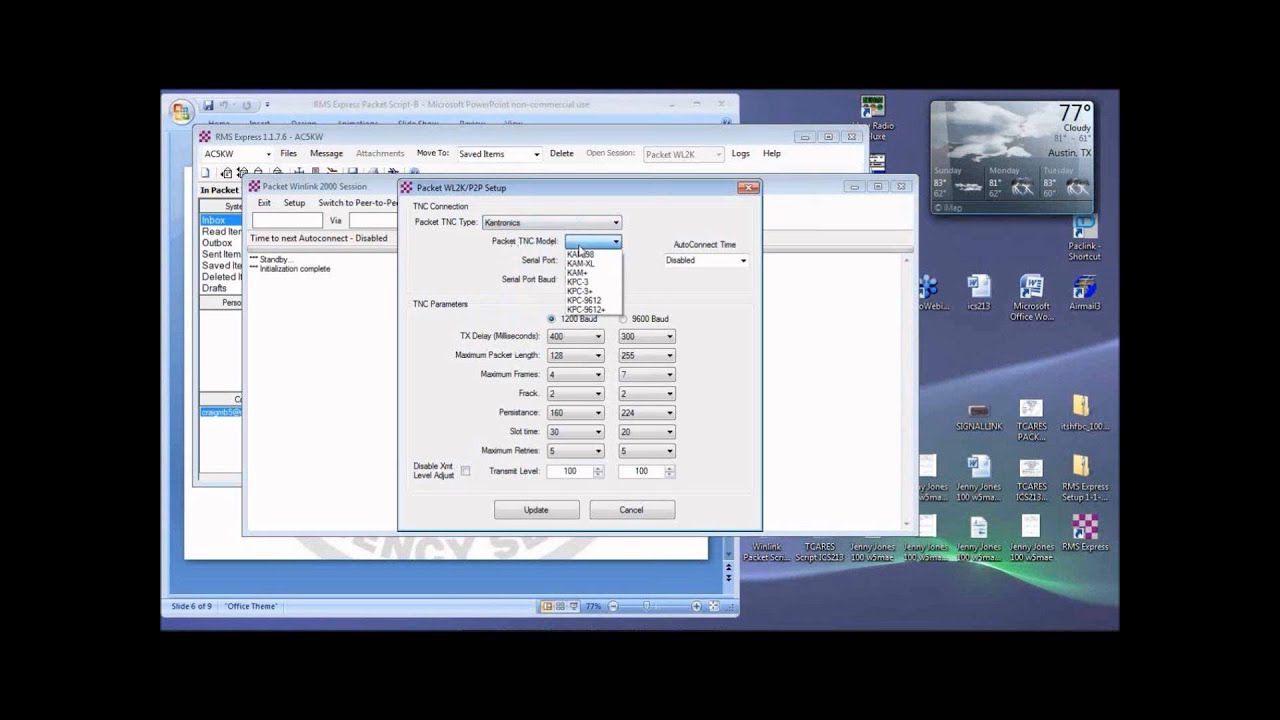1280x720 pixels.
Task: Click the PowerPoint Office button
Action: (181, 110)
